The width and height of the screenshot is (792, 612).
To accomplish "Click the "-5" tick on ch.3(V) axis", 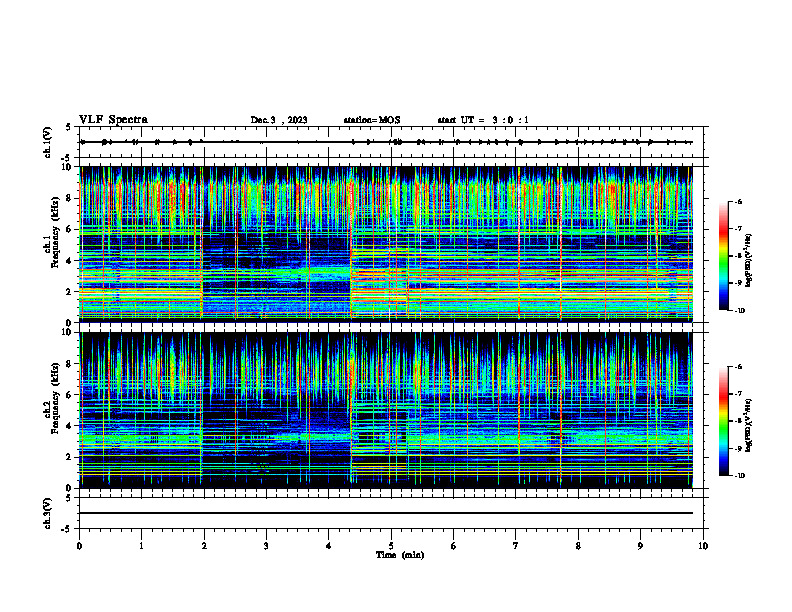I will [x=67, y=529].
